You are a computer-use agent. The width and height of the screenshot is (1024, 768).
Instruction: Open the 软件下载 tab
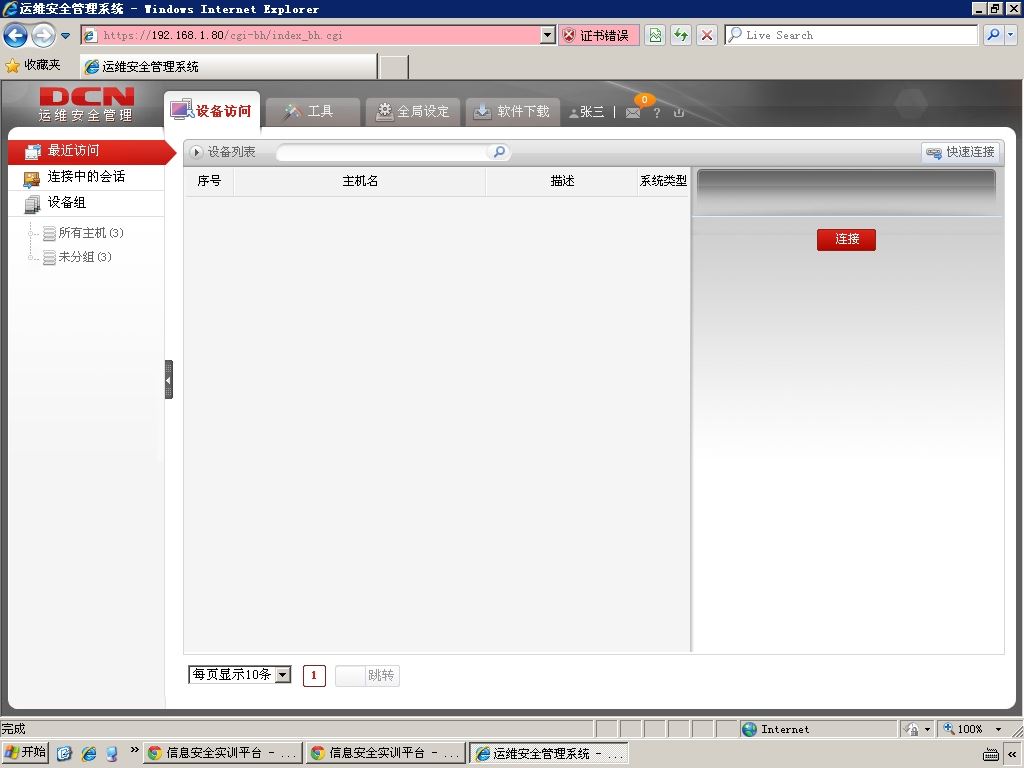point(512,112)
